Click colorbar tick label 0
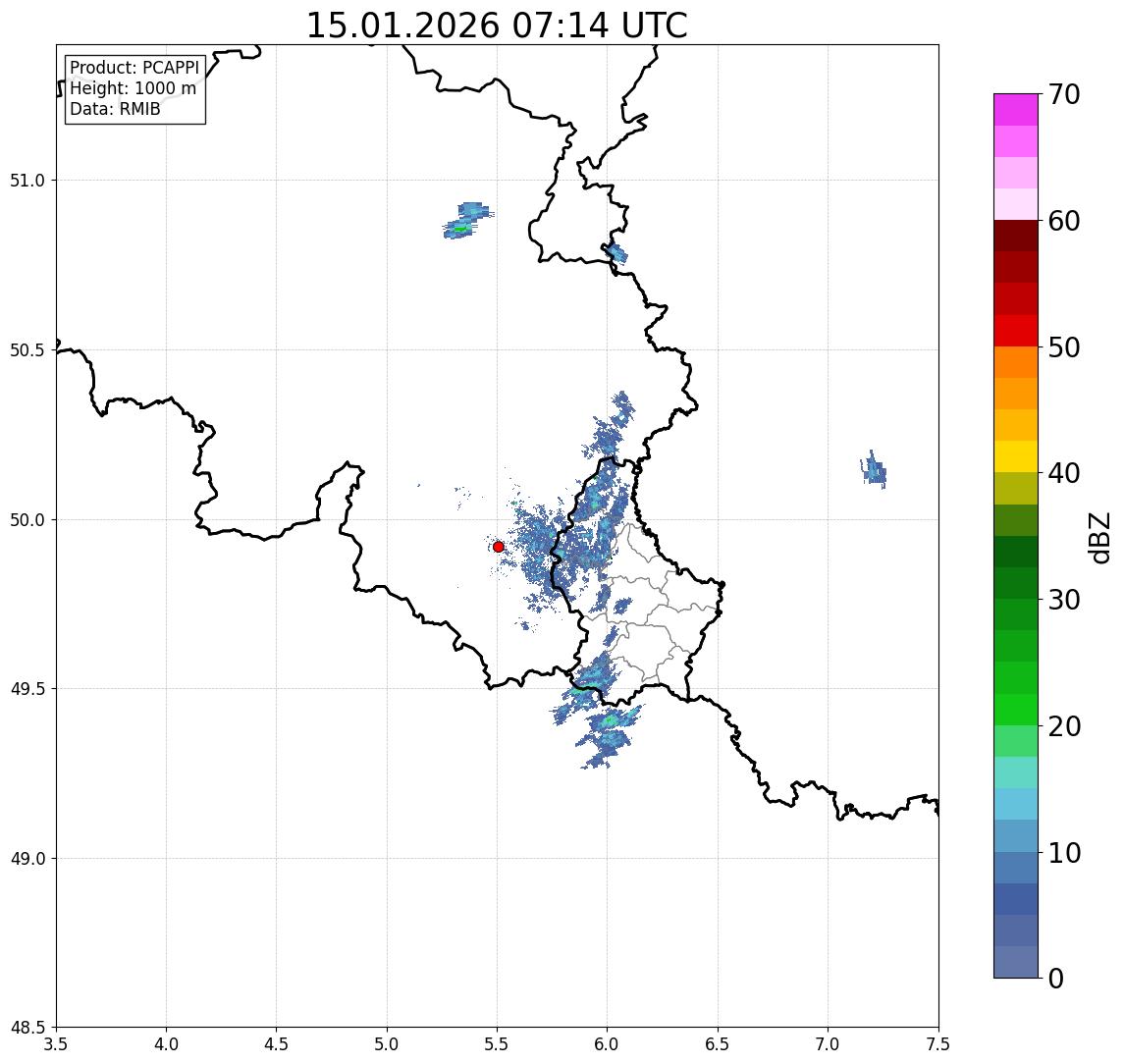The height and width of the screenshot is (1064, 1124). [x=1056, y=978]
